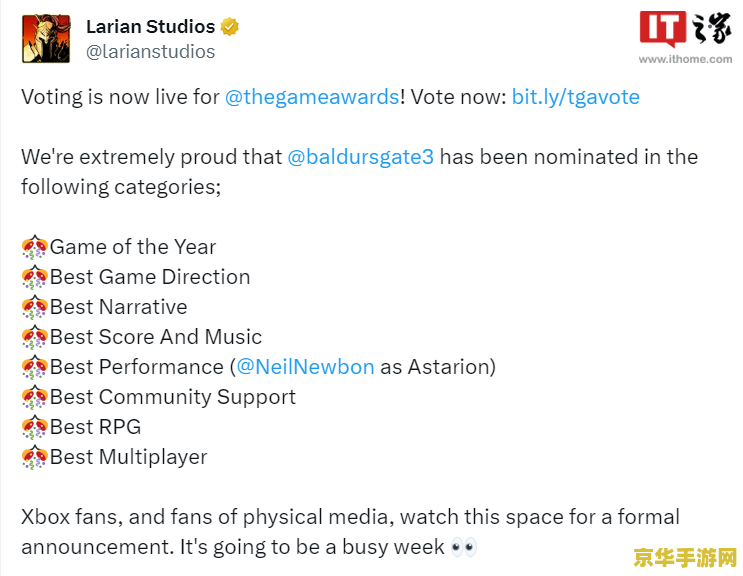Select the emoji before Best Performance
743x576 pixels.
34,367
